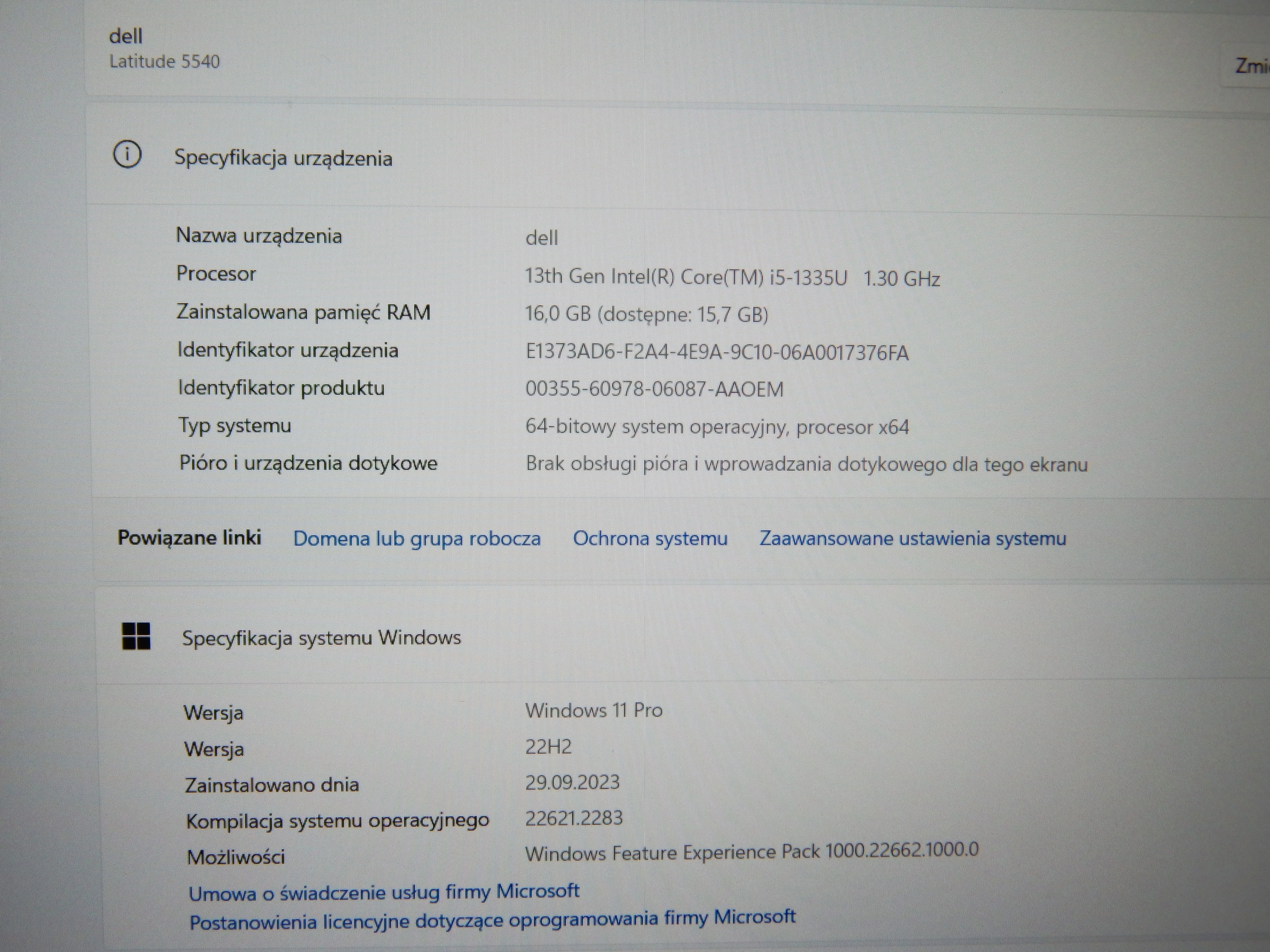Click the Typ systemu label
The image size is (1270, 952).
(235, 426)
